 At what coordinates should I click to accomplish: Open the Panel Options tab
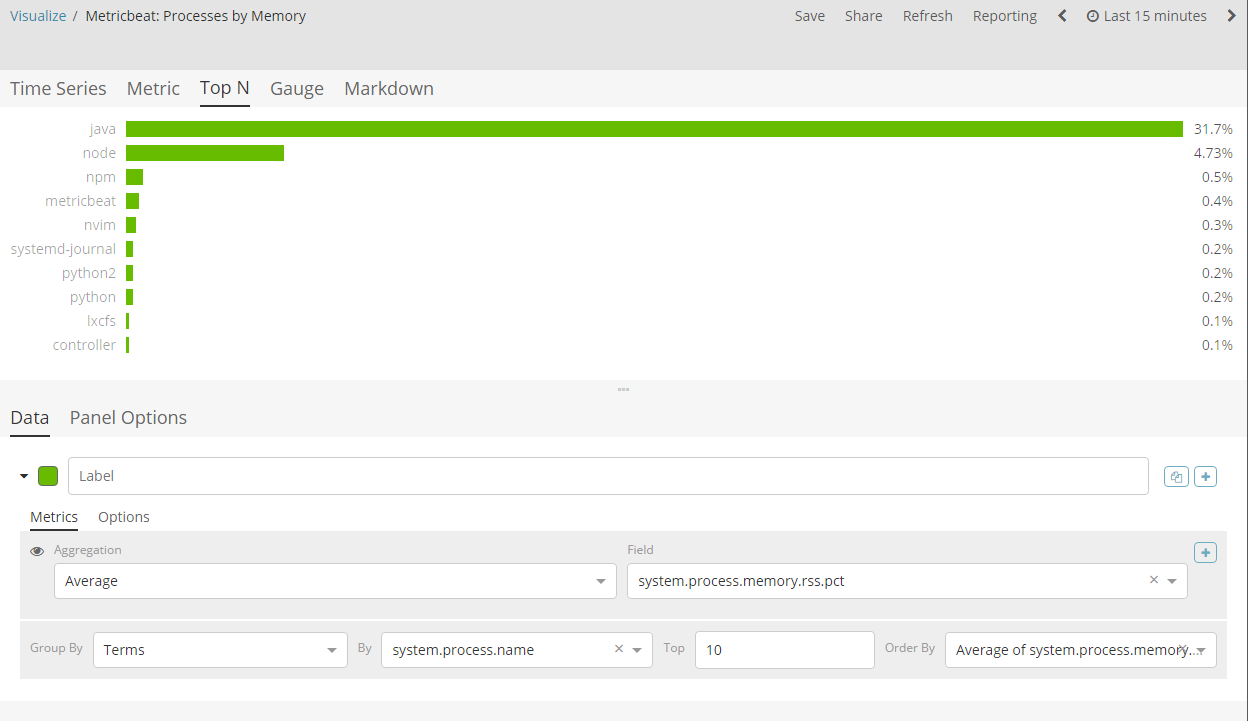coord(128,418)
